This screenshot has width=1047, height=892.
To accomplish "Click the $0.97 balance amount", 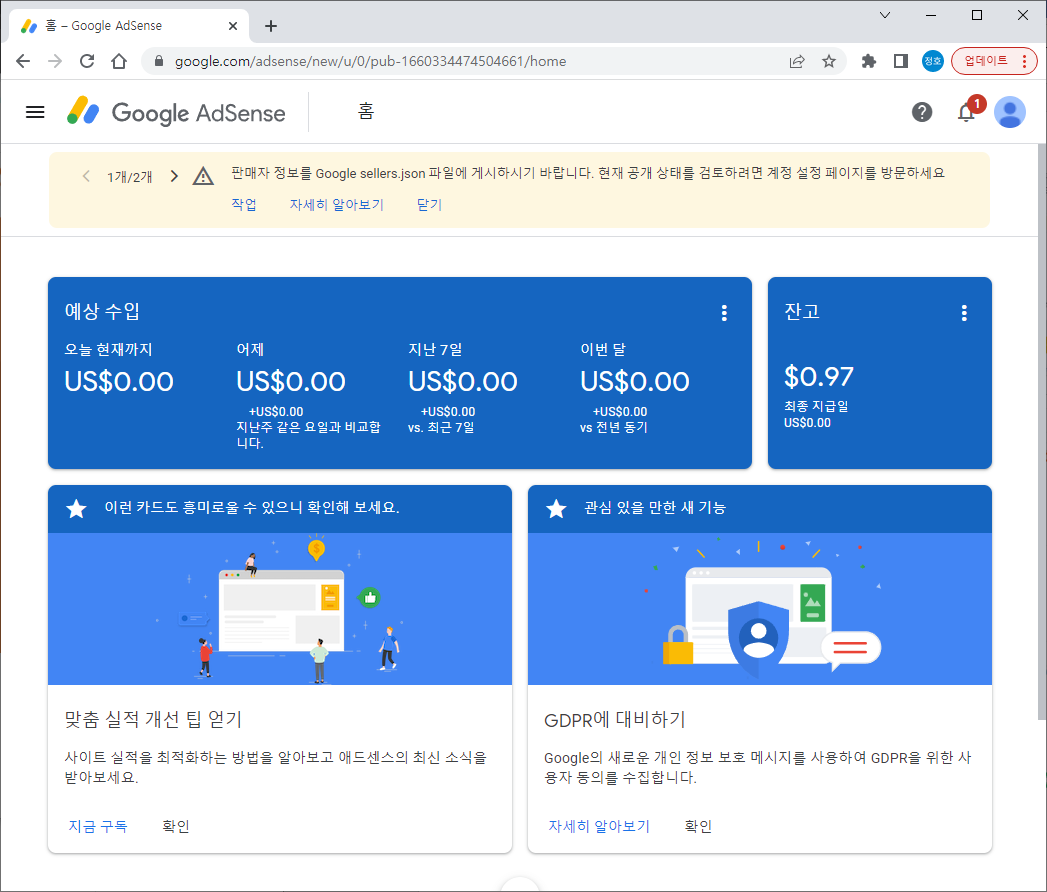I will pyautogui.click(x=819, y=377).
